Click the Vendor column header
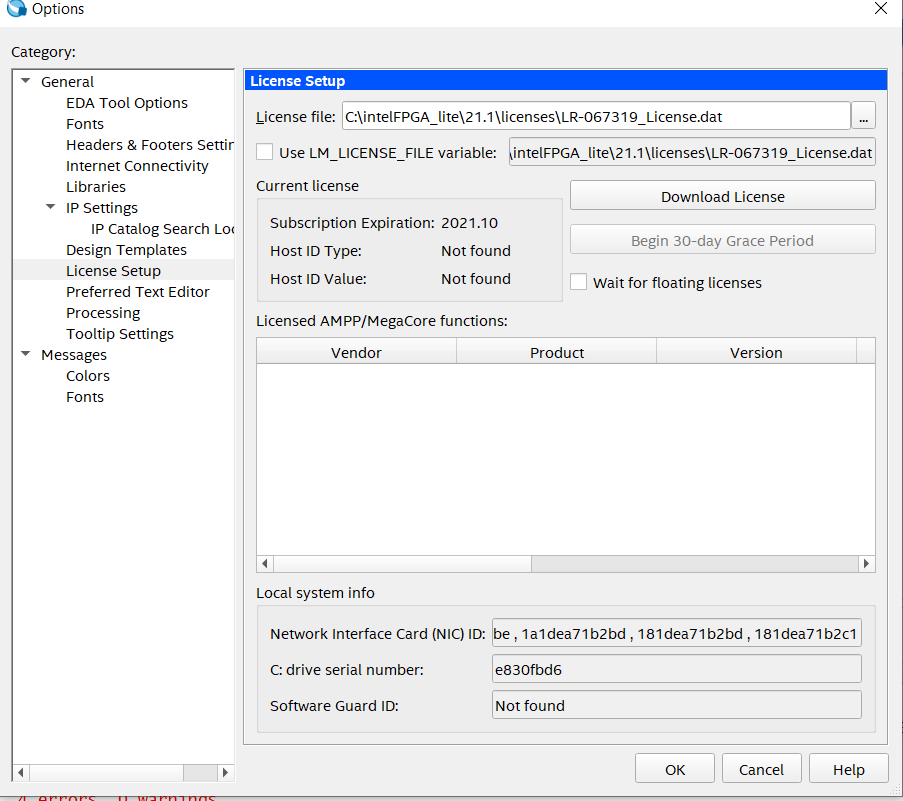The height and width of the screenshot is (801, 903). tap(356, 352)
